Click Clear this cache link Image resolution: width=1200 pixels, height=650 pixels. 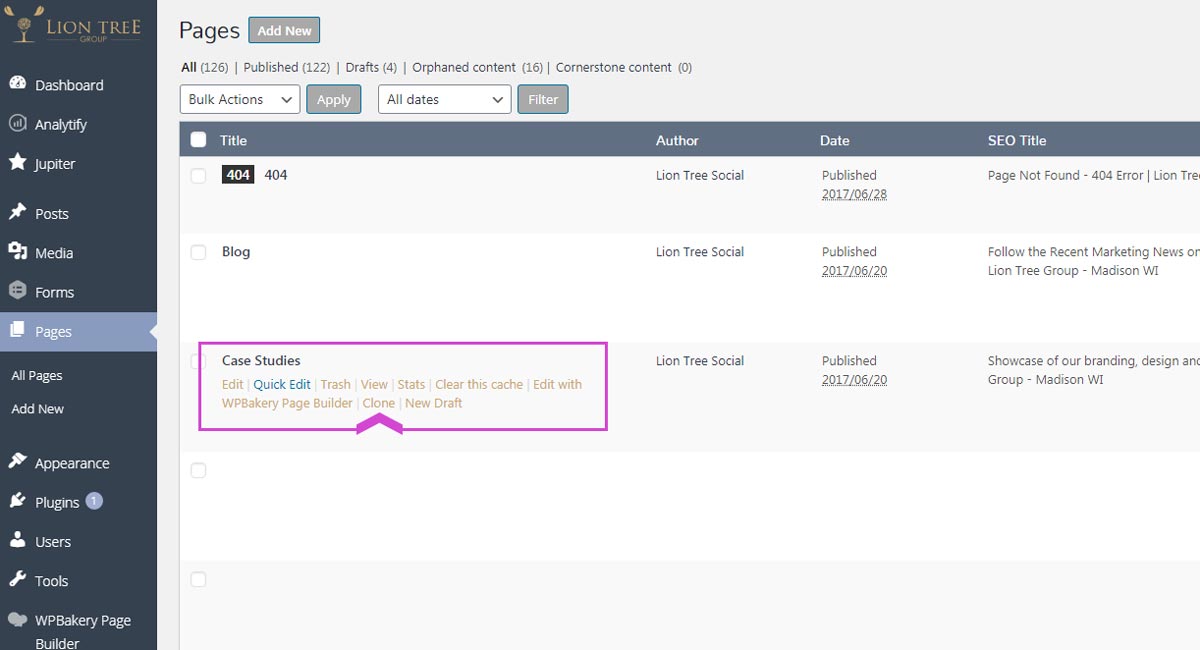[x=479, y=384]
